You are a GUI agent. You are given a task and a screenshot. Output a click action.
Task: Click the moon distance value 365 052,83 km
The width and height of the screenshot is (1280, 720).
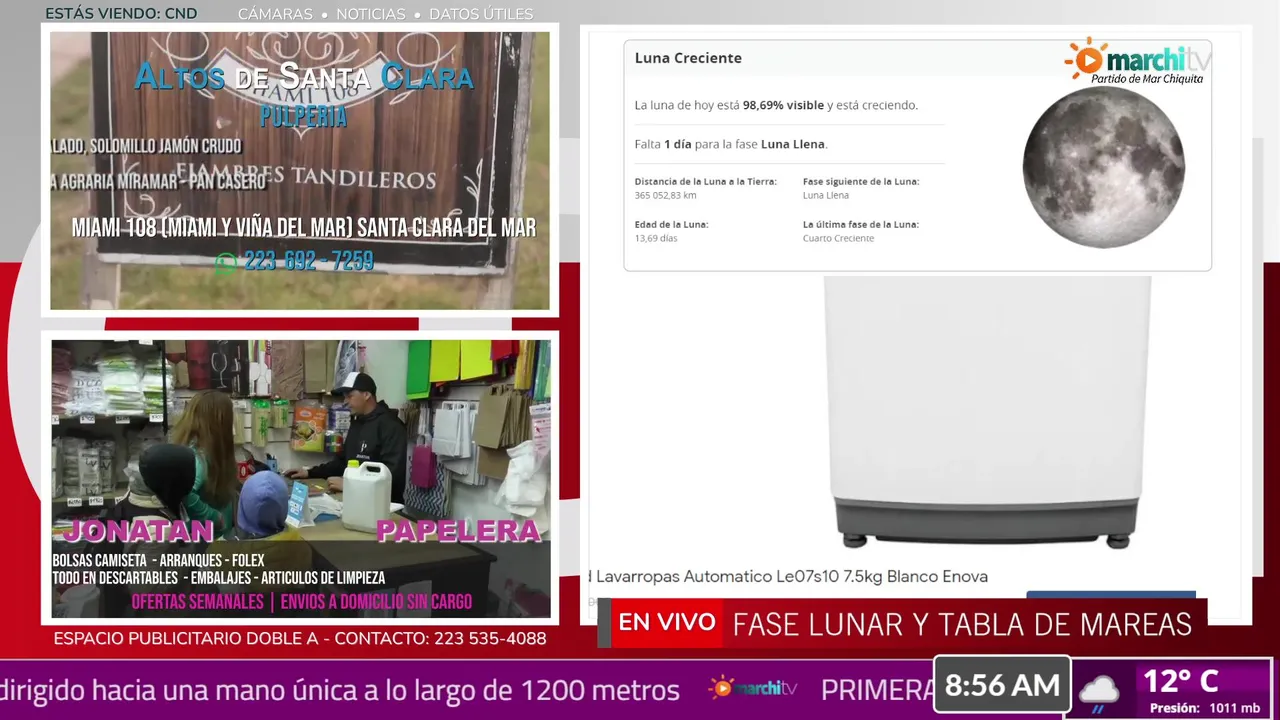[665, 195]
